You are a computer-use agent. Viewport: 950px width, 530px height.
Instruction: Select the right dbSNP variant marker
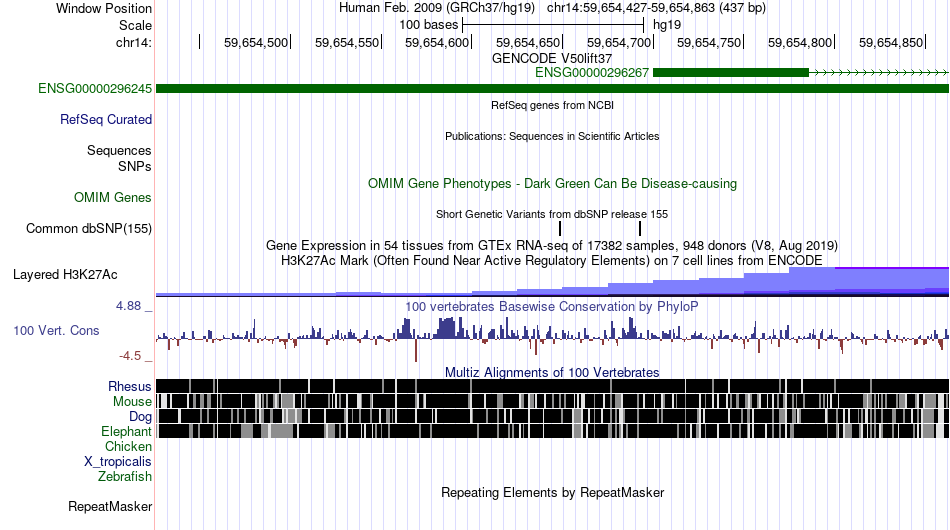[640, 228]
